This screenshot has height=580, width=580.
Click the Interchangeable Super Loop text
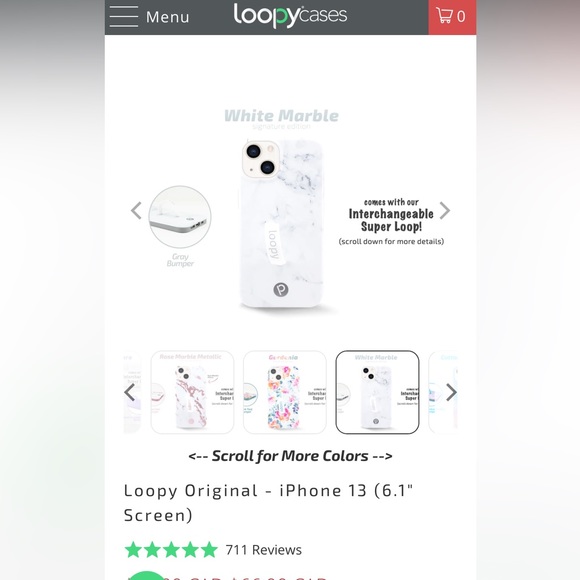(x=391, y=220)
